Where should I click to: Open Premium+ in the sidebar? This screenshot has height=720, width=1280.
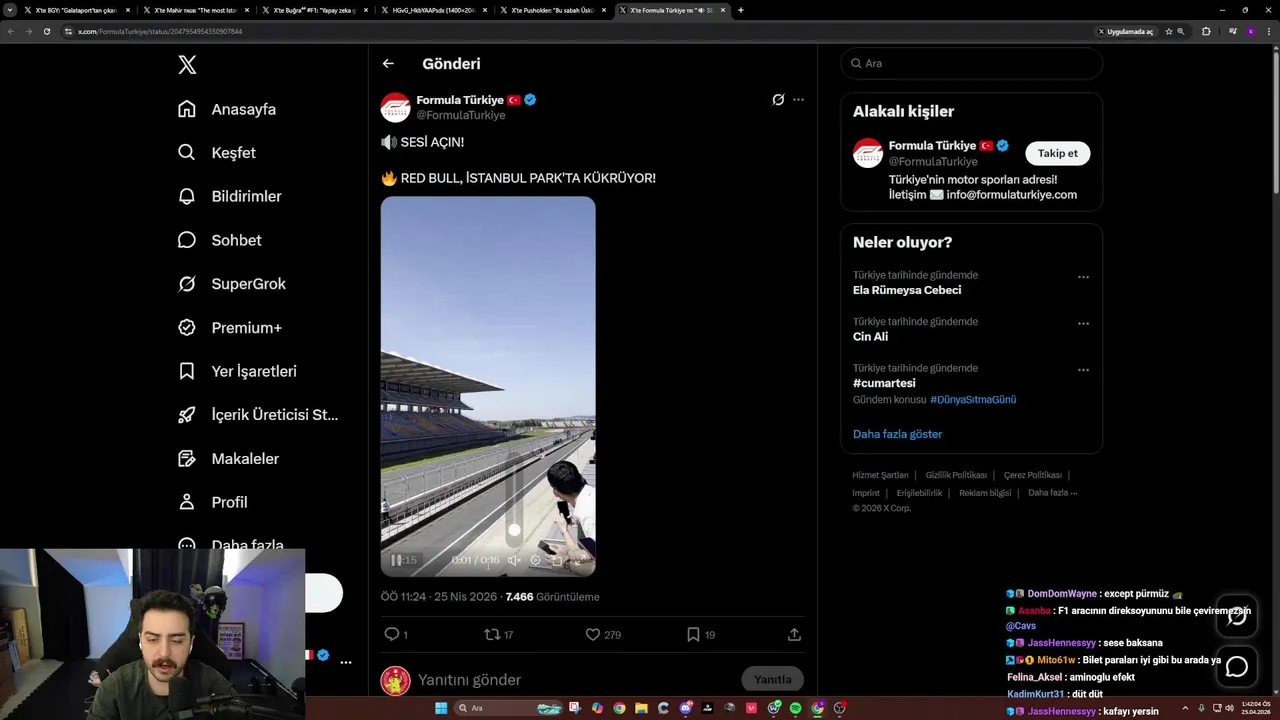(x=230, y=327)
